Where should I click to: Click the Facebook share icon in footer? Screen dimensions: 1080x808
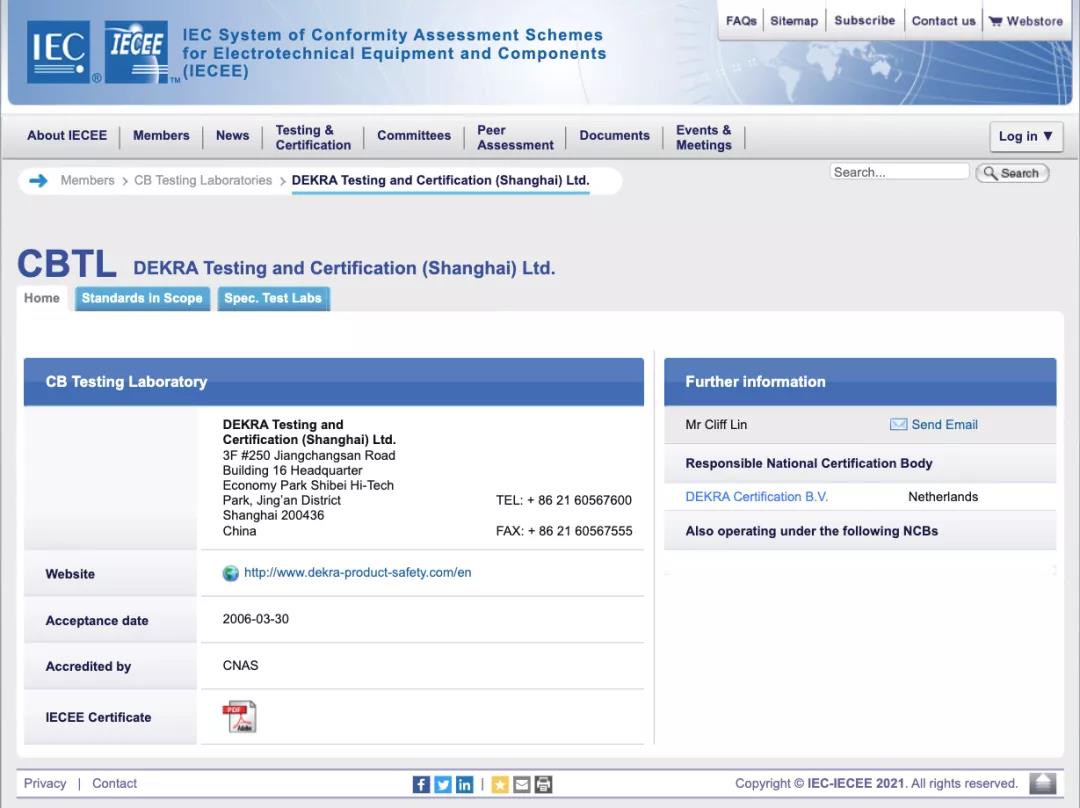tap(421, 785)
